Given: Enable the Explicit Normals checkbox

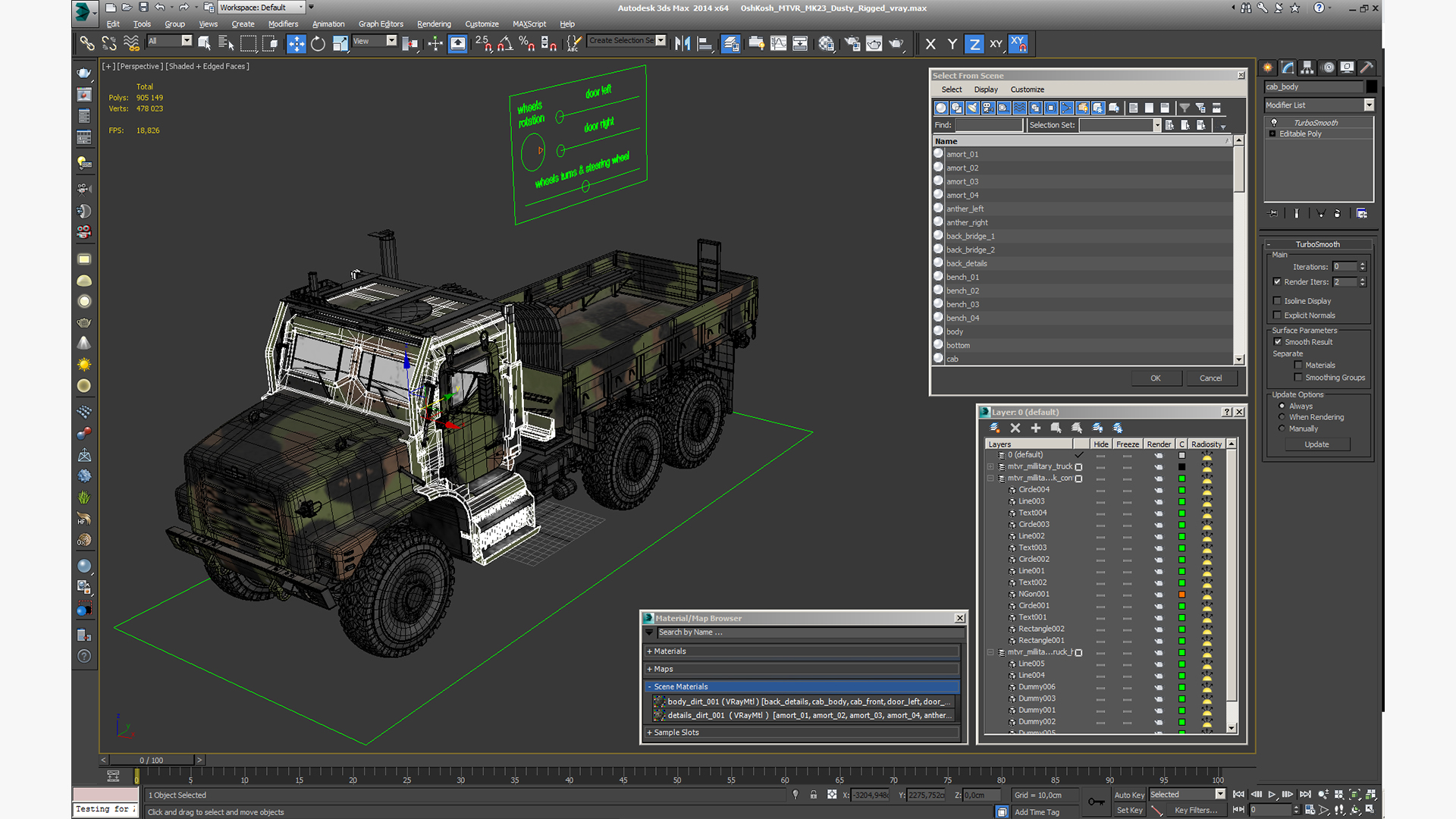Looking at the screenshot, I should click(x=1277, y=315).
